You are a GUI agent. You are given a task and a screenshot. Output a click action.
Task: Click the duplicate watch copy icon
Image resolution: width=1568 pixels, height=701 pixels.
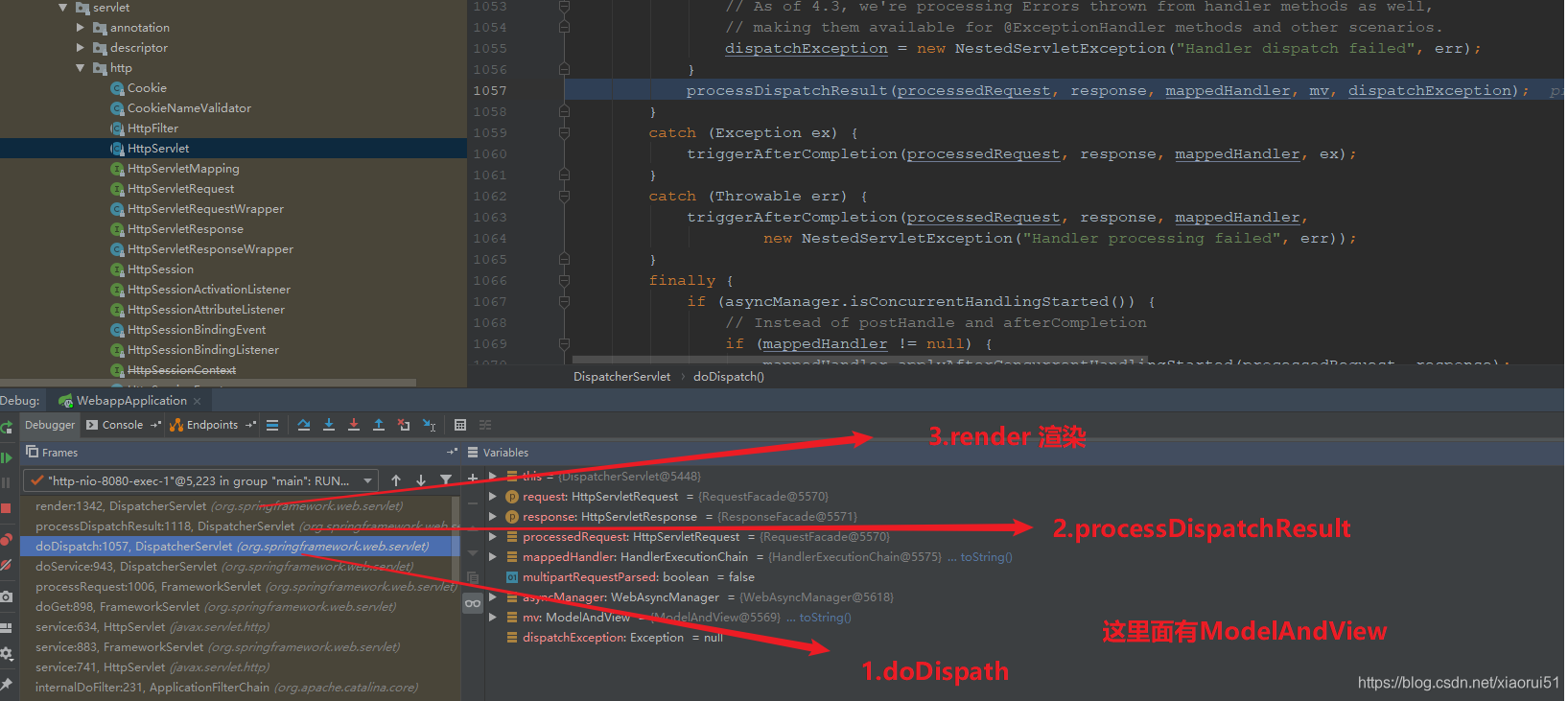[x=473, y=577]
